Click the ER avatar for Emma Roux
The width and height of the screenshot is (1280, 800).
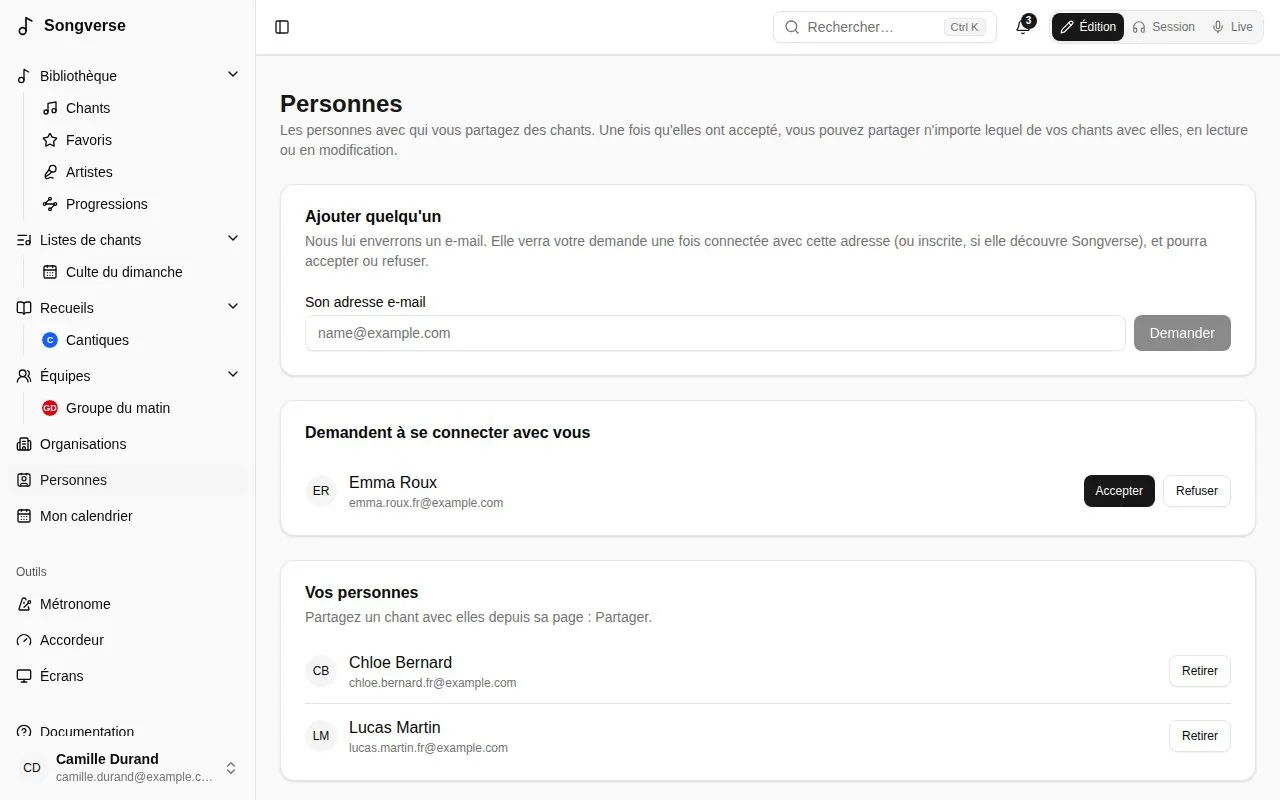(x=321, y=491)
